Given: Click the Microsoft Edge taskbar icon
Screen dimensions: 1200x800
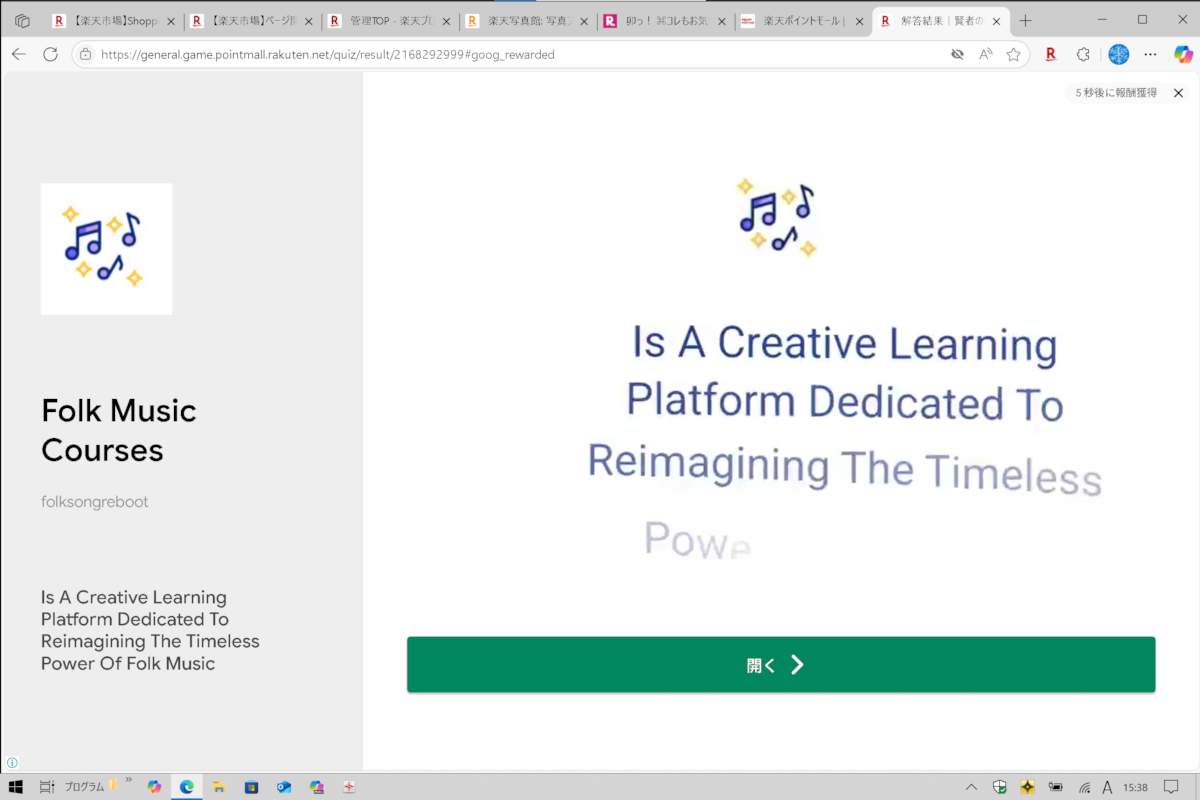Looking at the screenshot, I should tap(186, 787).
